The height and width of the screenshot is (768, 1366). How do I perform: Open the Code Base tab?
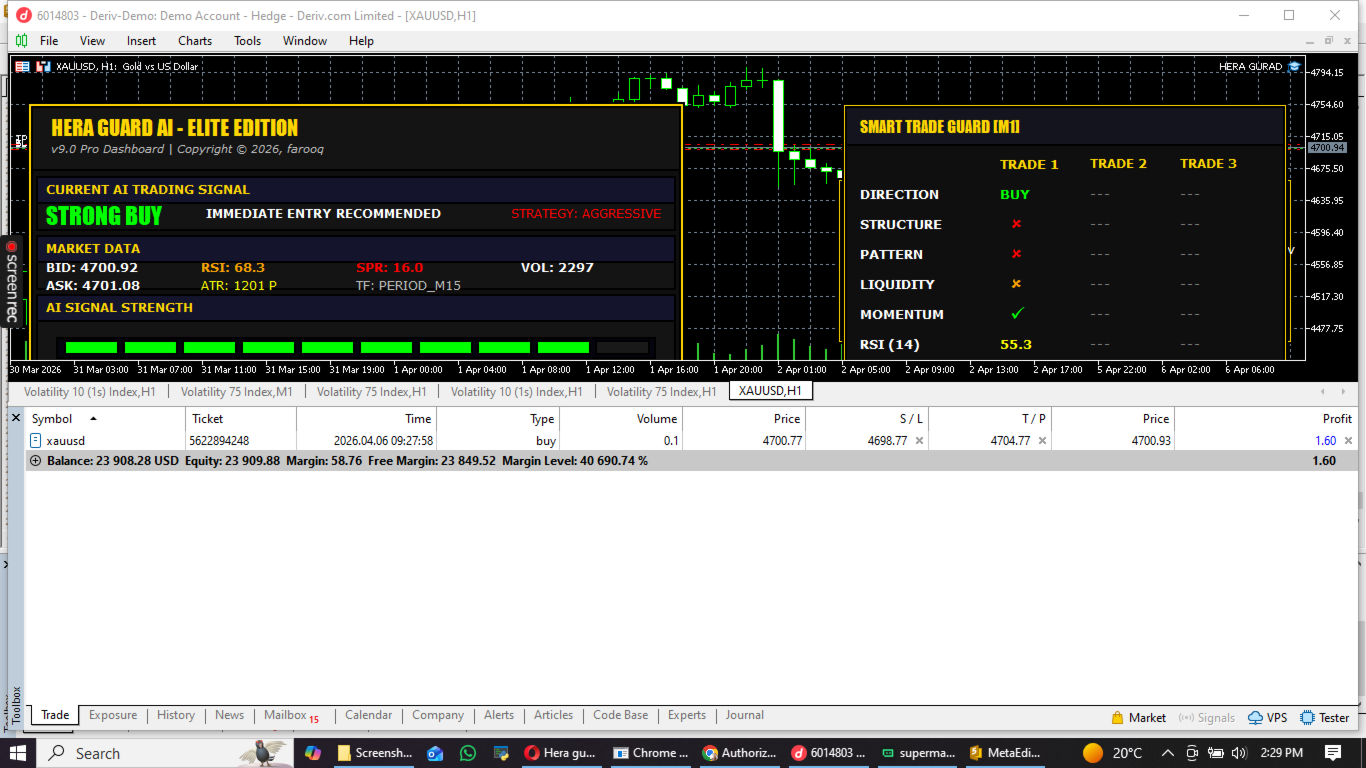[x=620, y=715]
